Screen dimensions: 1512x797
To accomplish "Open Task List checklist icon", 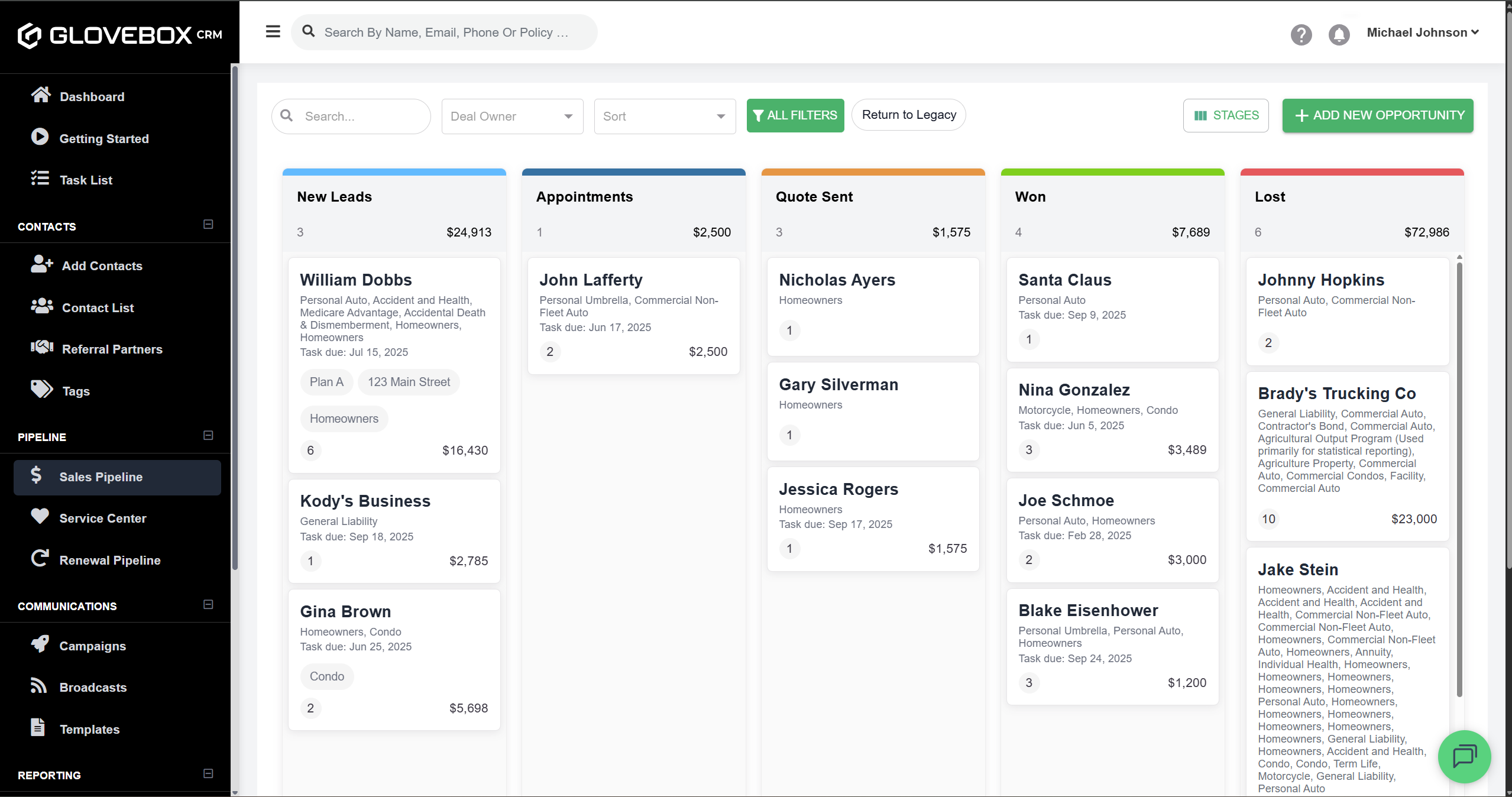I will coord(40,178).
